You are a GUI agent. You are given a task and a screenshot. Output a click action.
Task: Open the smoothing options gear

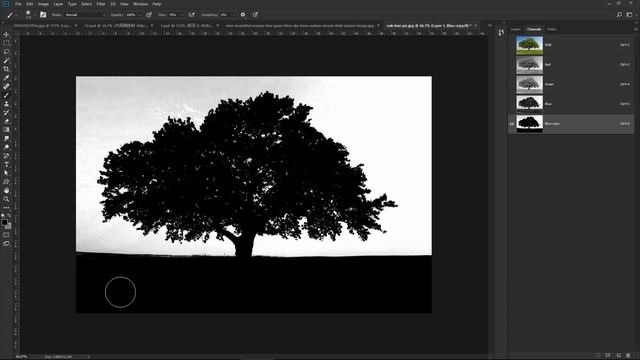pos(243,15)
